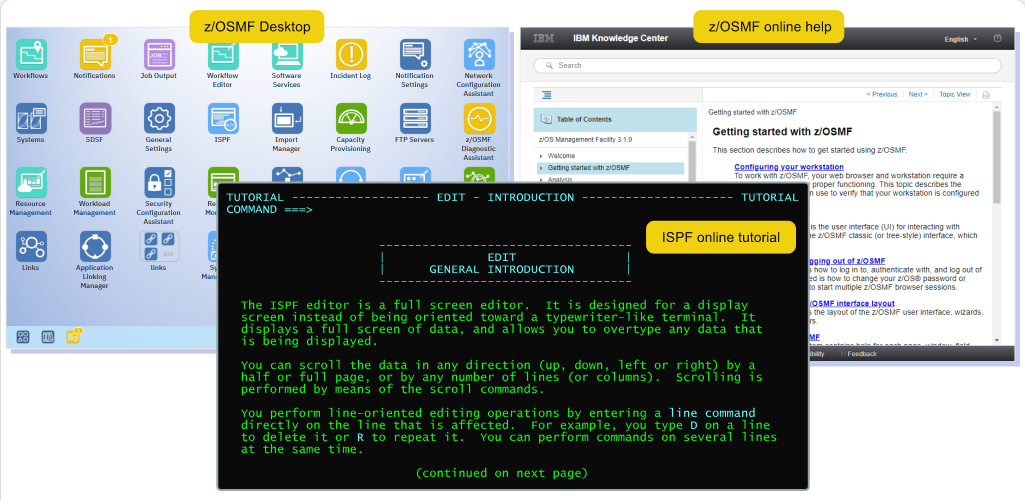This screenshot has width=1025, height=500.
Task: Open the General Settings gear icon
Action: pyautogui.click(x=159, y=118)
